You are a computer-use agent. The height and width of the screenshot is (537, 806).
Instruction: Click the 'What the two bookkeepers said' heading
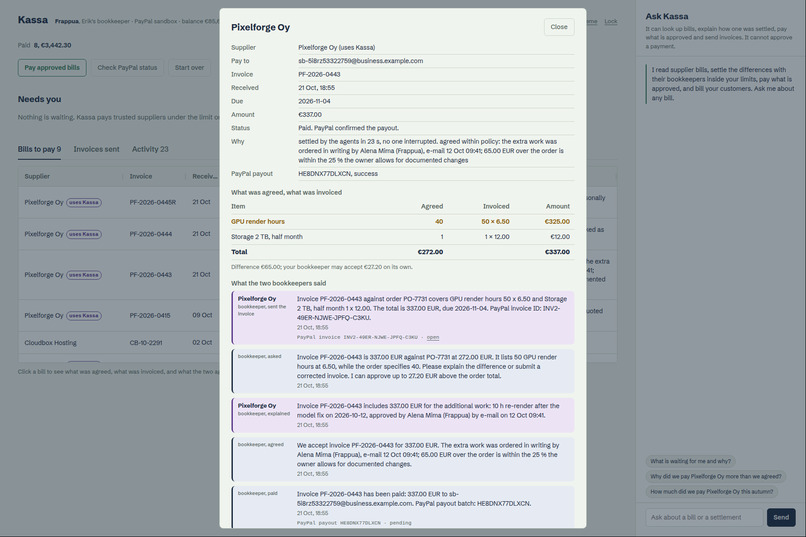(x=279, y=283)
